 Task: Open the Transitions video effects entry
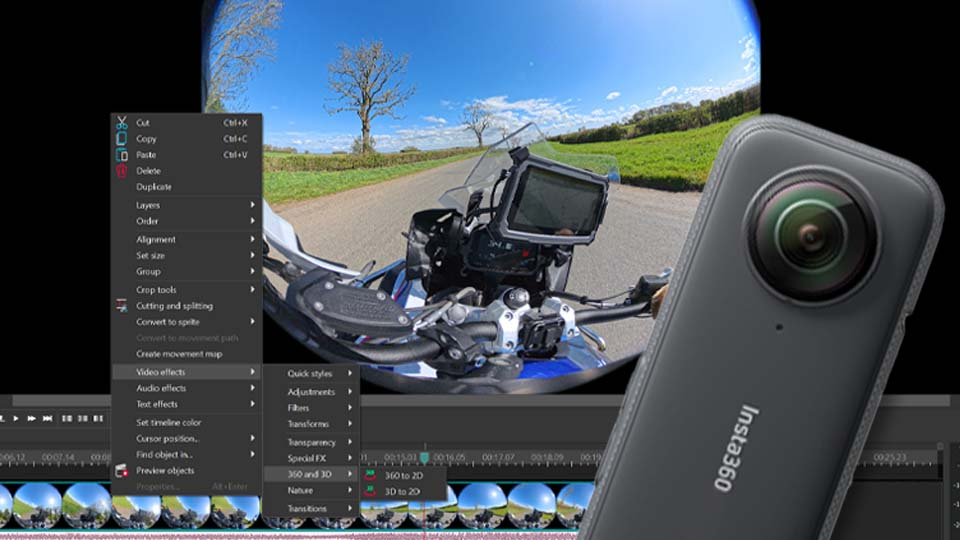coord(310,508)
